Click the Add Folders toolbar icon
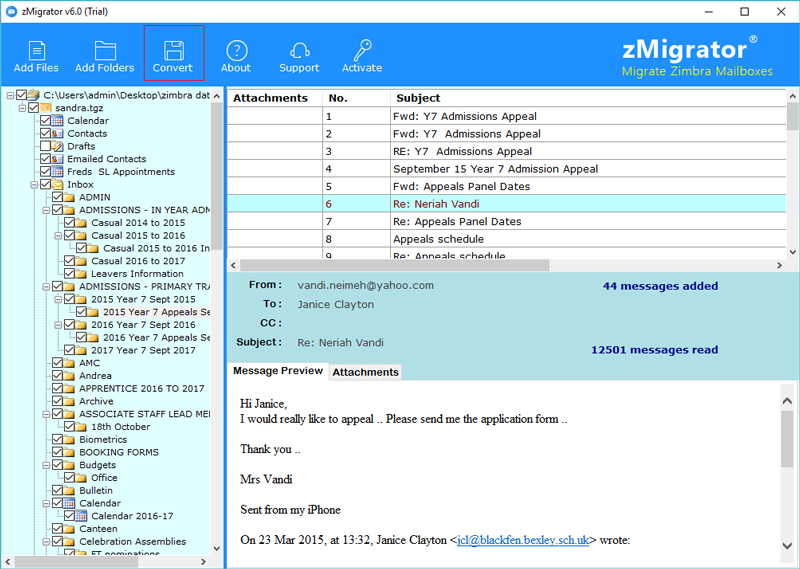Image resolution: width=800 pixels, height=569 pixels. (105, 51)
